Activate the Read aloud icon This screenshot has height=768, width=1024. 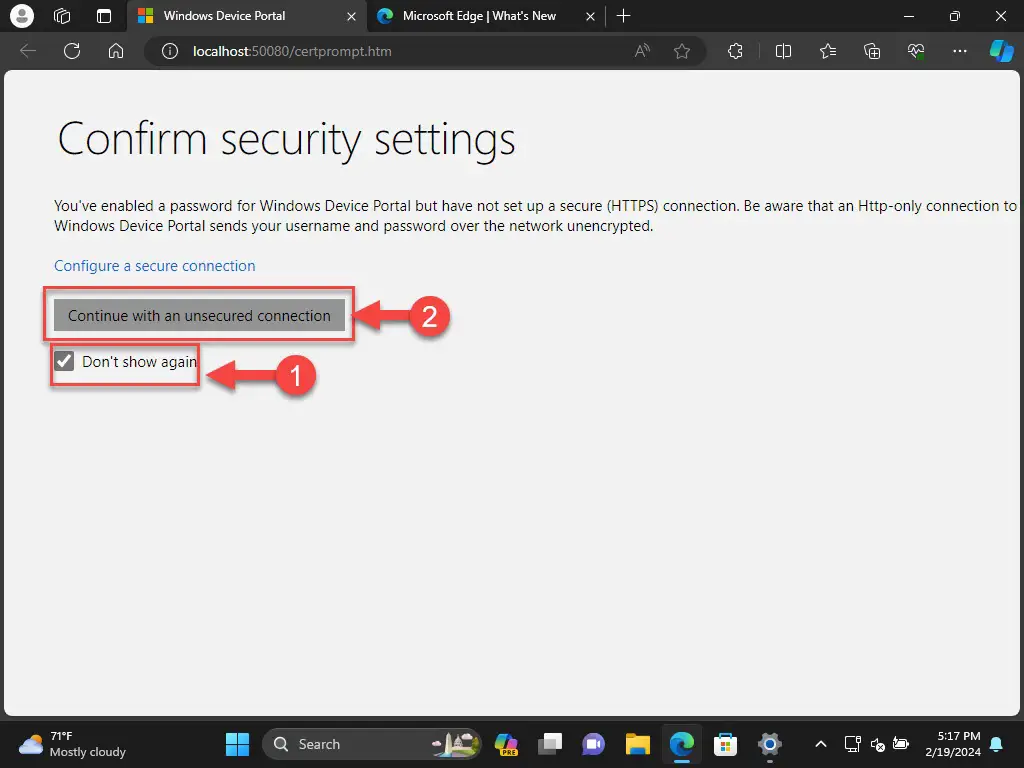643,51
